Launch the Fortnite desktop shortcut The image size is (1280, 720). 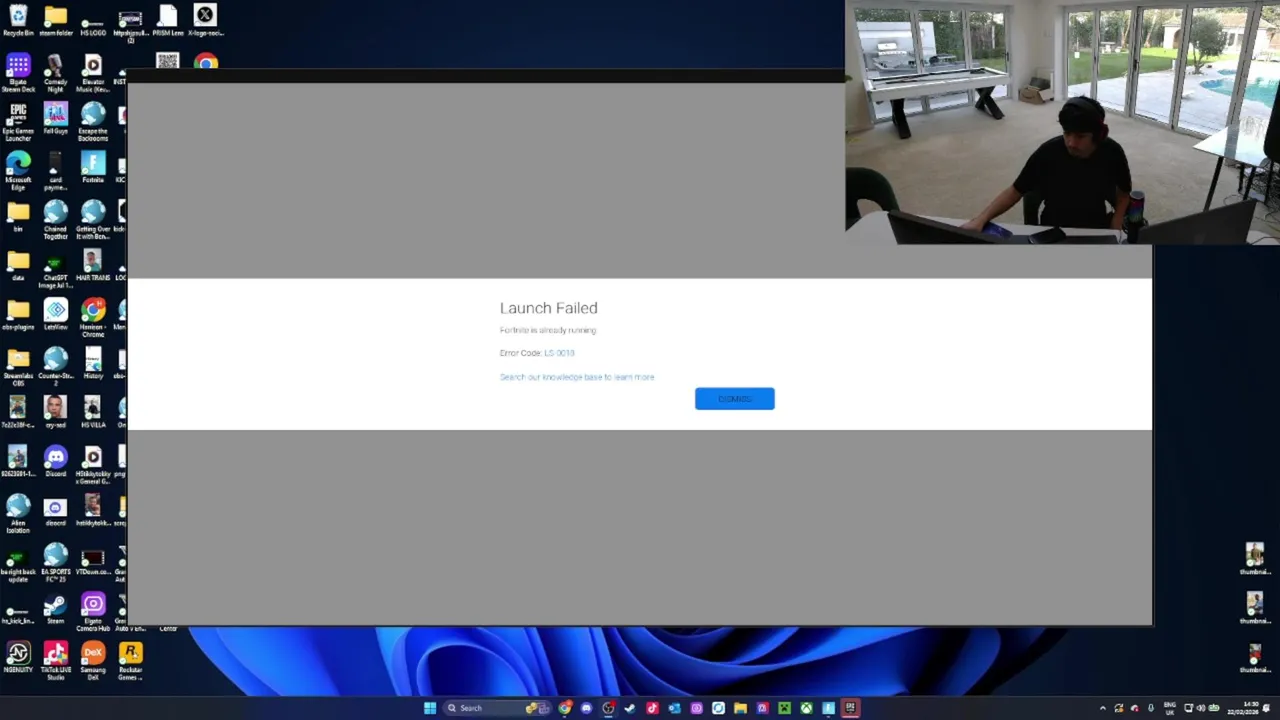(93, 168)
